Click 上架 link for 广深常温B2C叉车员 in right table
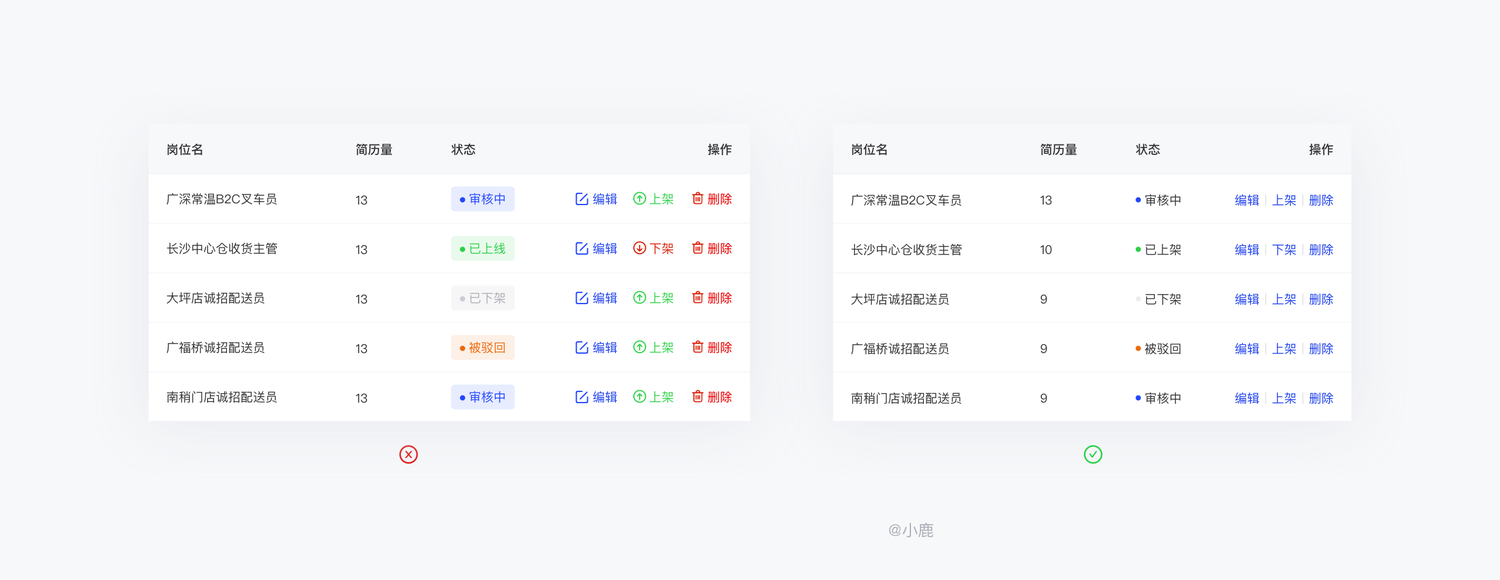The image size is (1500, 580). (1284, 200)
